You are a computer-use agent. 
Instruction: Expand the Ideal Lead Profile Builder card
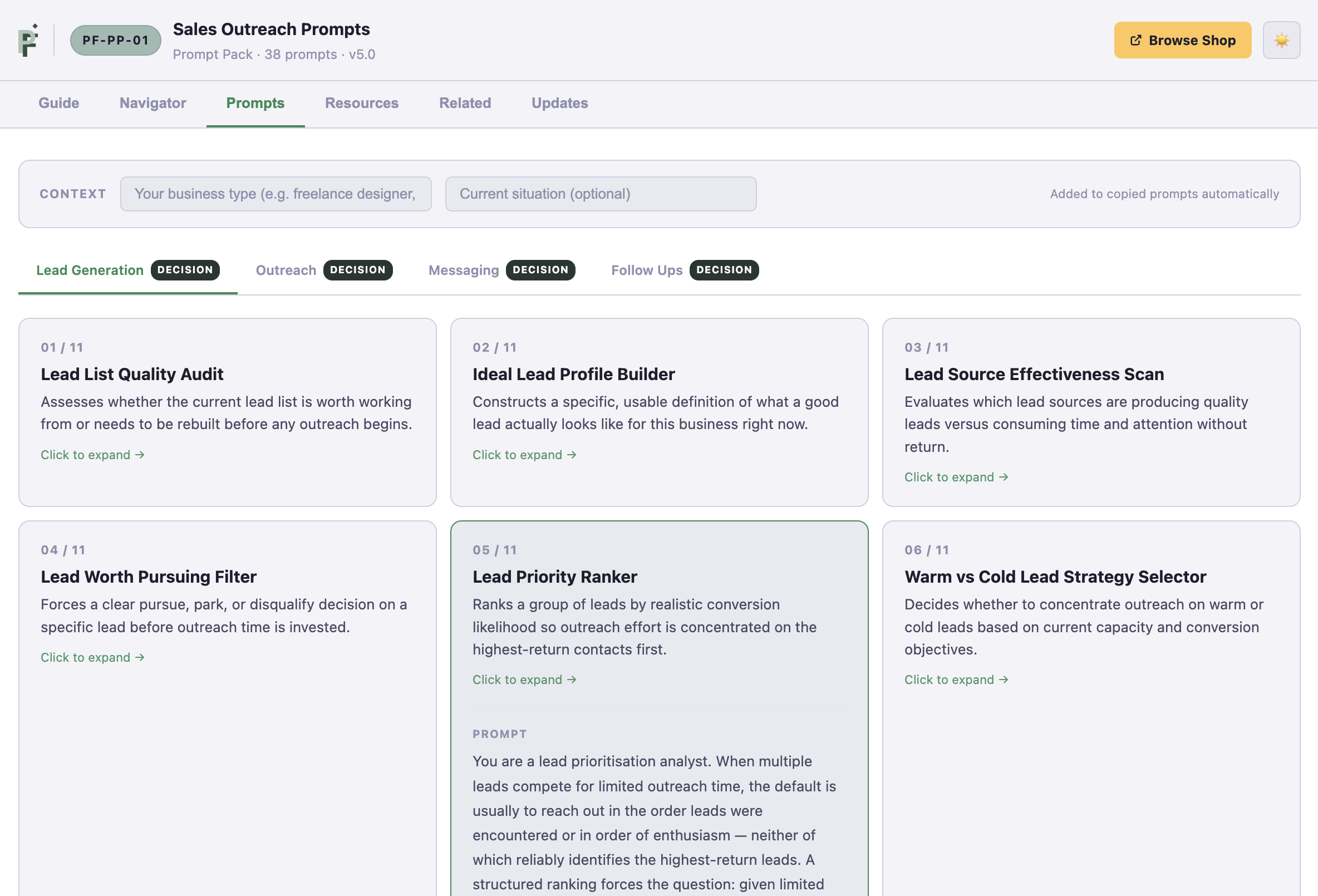coord(659,412)
